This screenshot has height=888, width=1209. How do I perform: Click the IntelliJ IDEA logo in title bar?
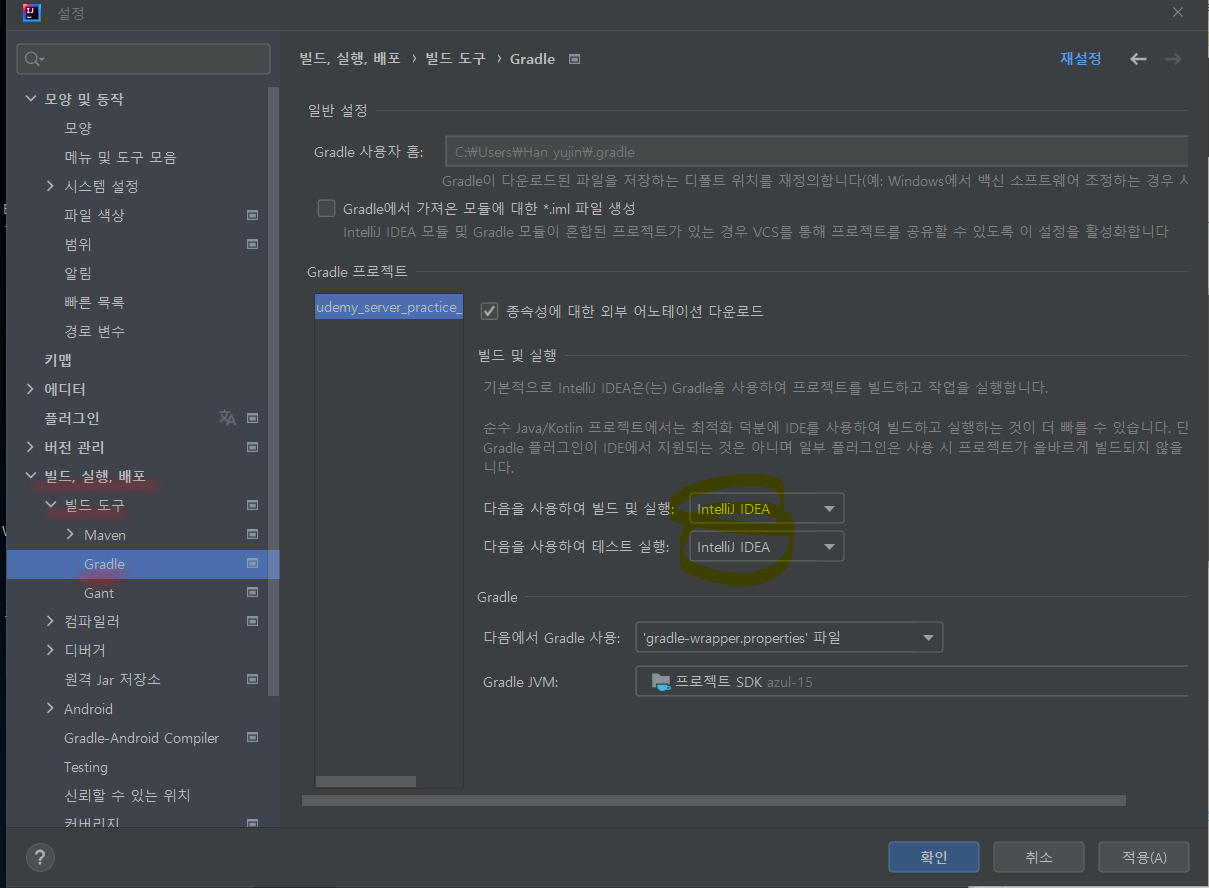(x=32, y=13)
